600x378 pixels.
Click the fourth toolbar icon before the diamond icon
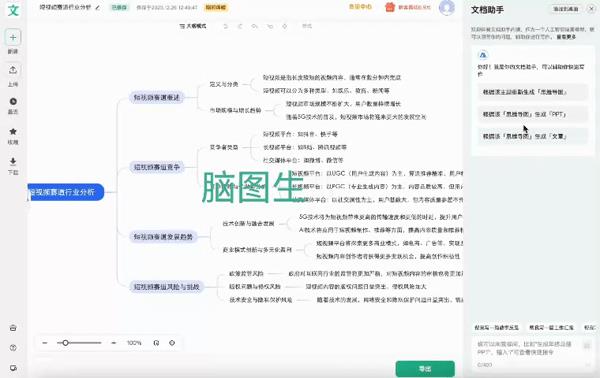pyautogui.click(x=270, y=26)
